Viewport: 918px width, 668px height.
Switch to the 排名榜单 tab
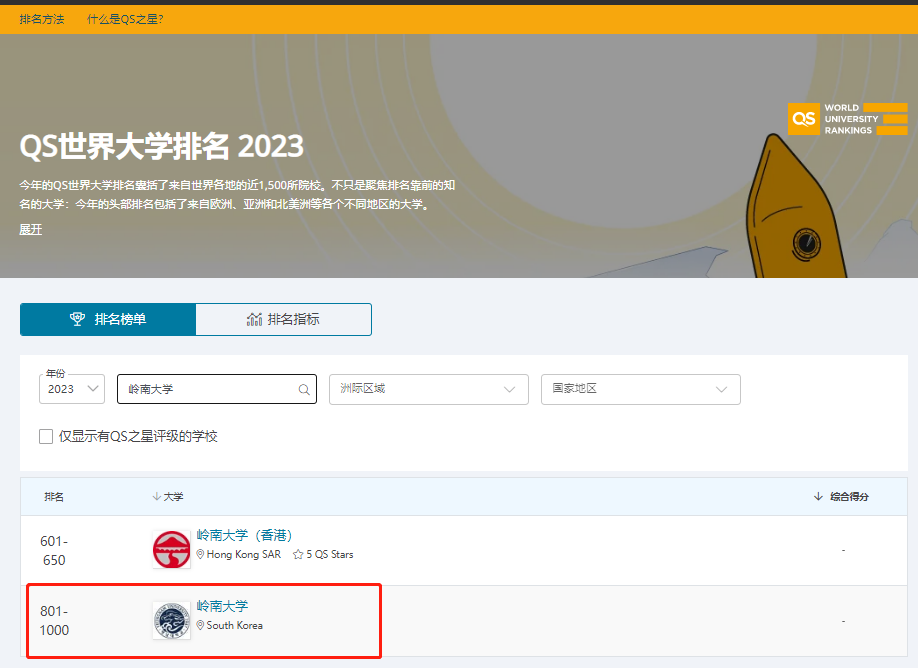[108, 319]
